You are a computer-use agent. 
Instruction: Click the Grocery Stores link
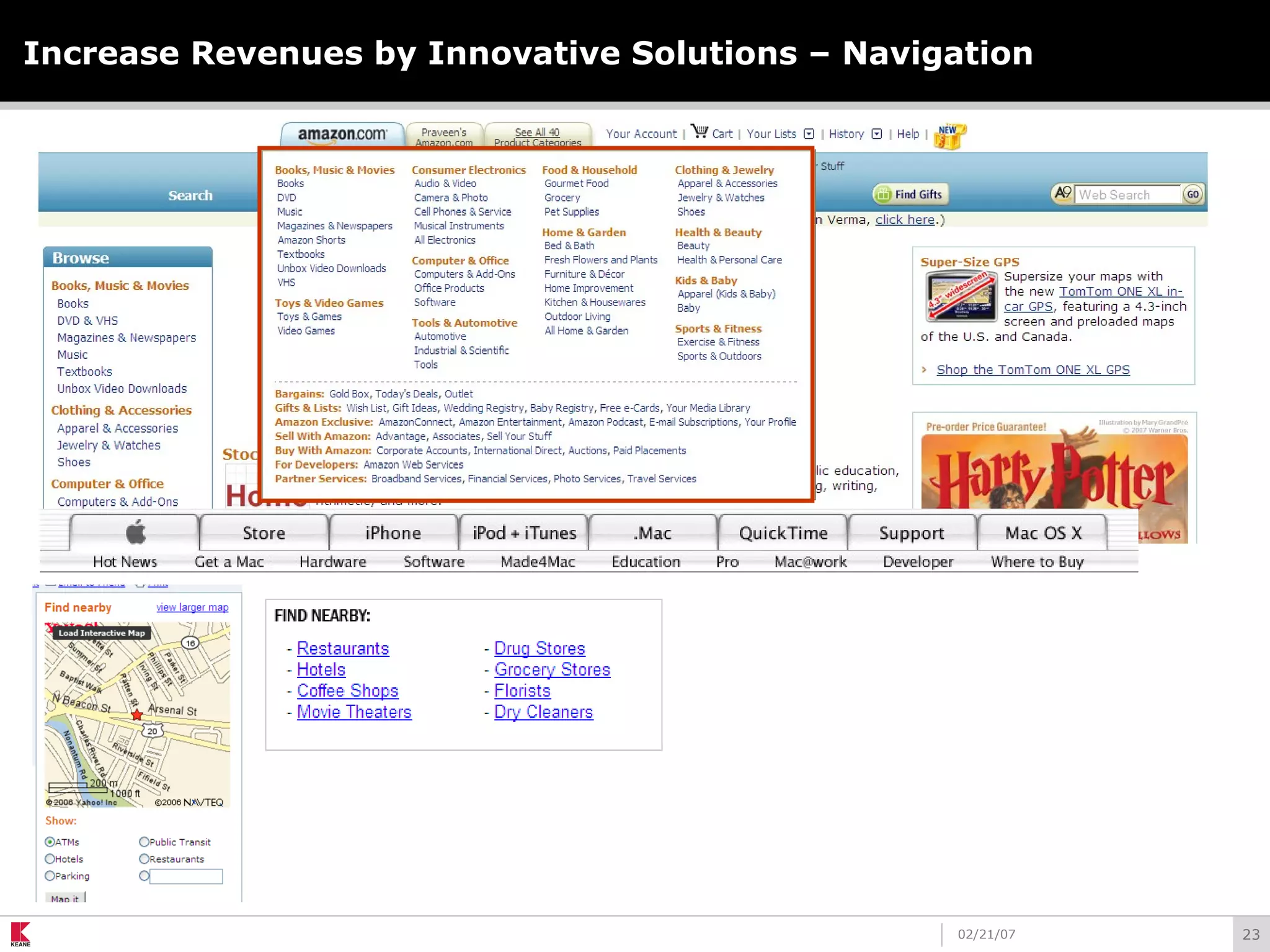[x=552, y=669]
